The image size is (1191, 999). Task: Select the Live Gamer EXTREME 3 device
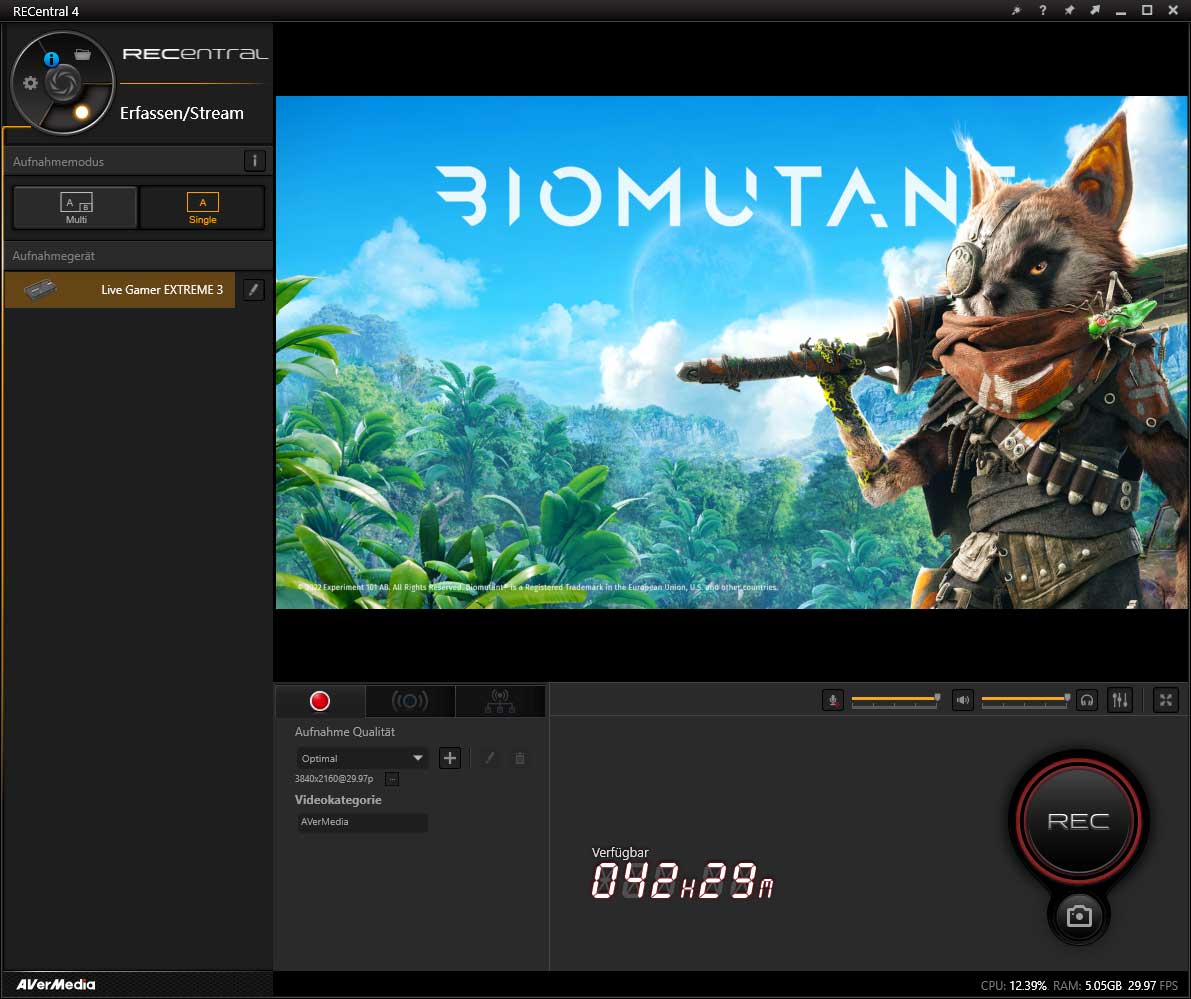click(120, 290)
